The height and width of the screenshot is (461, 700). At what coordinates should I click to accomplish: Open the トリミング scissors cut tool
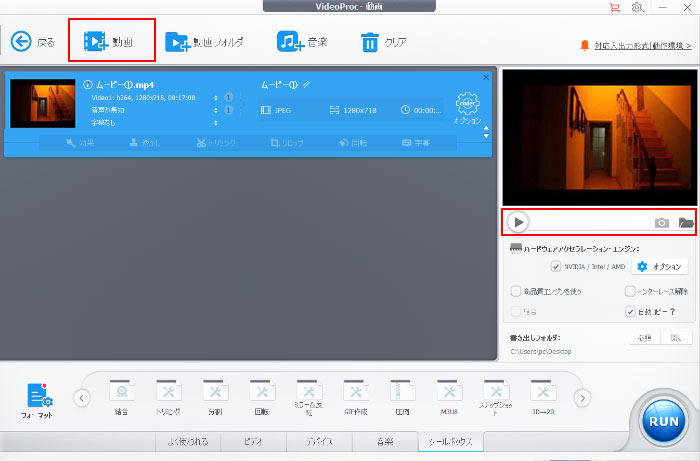[x=216, y=143]
